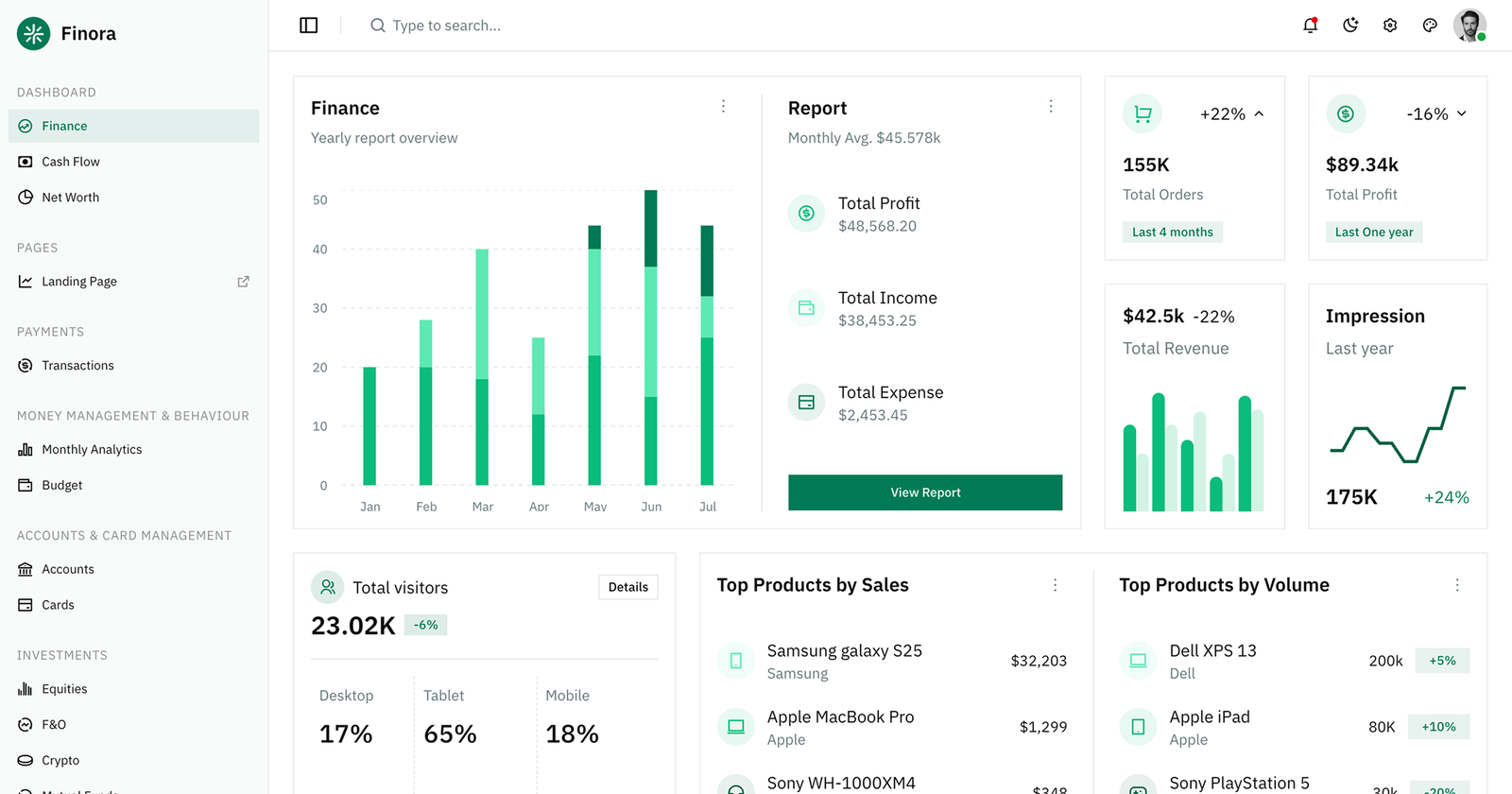Click the Total Orders cart icon
Screen dimensions: 1512x794
pos(1143,113)
